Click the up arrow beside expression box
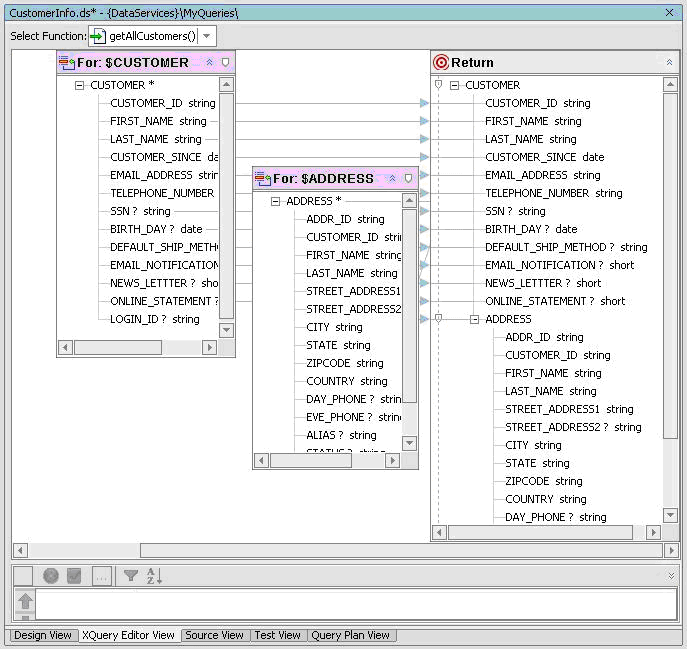687x649 pixels. click(x=25, y=601)
